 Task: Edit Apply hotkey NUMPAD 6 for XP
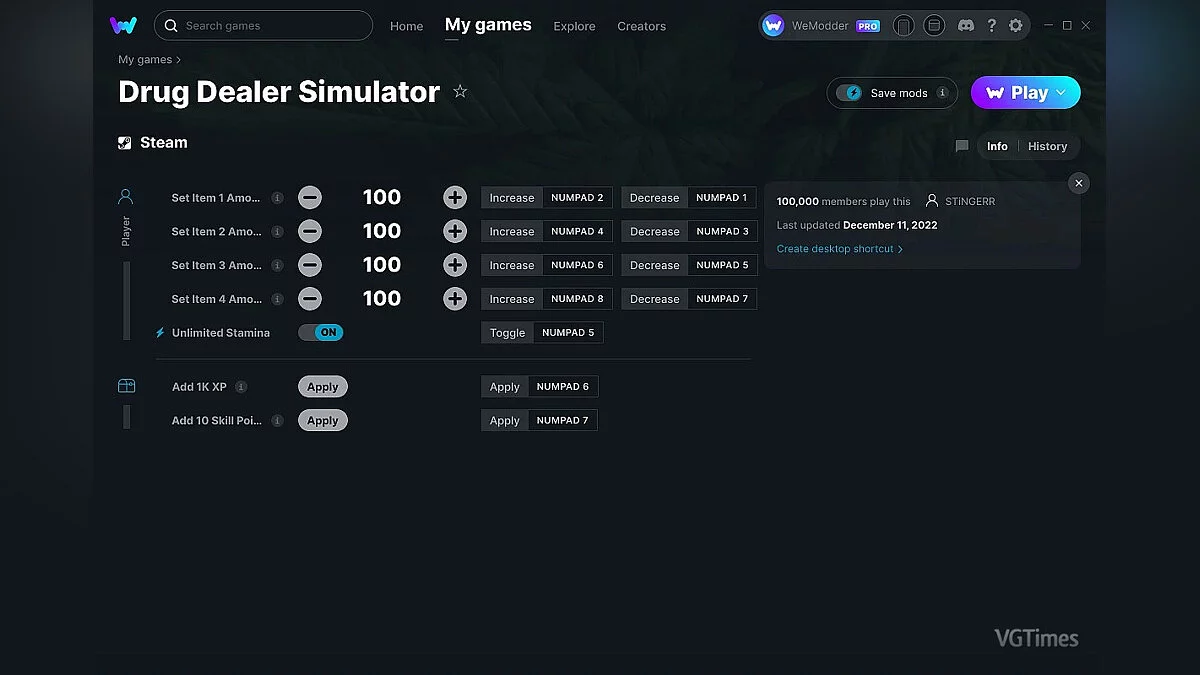click(x=563, y=387)
